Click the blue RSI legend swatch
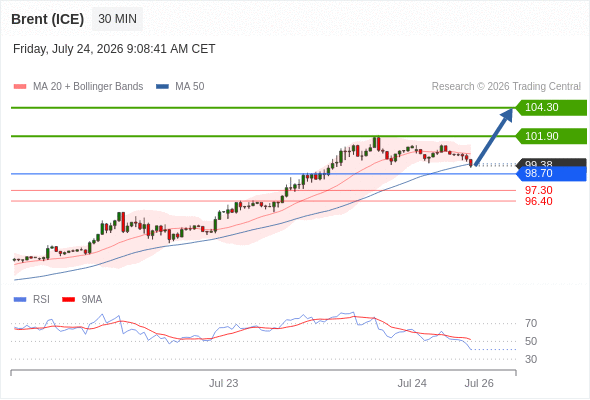This screenshot has height=400, width=590. point(20,300)
